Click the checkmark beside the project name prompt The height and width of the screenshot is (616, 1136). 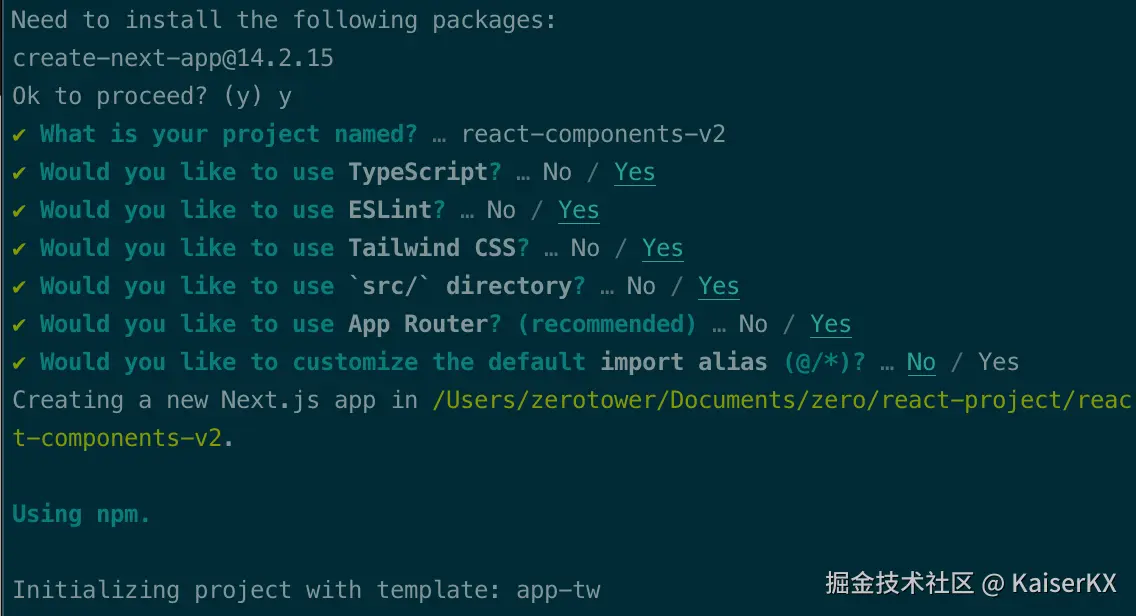19,135
